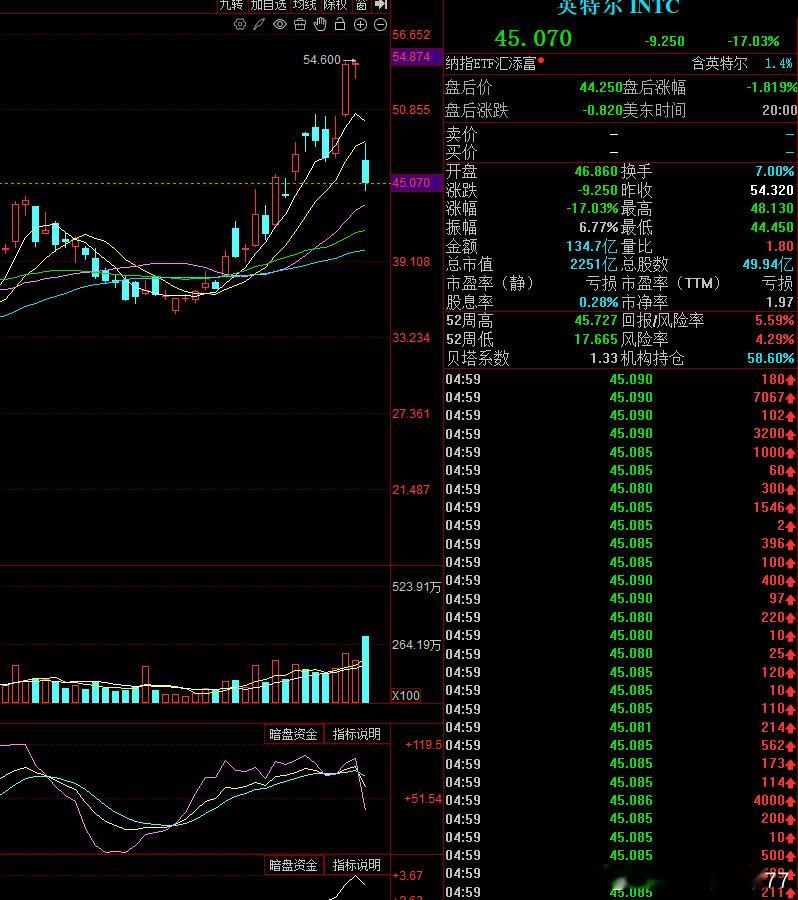This screenshot has height=900, width=798.
Task: Click the trade row with volume 1546
Action: [x=621, y=507]
